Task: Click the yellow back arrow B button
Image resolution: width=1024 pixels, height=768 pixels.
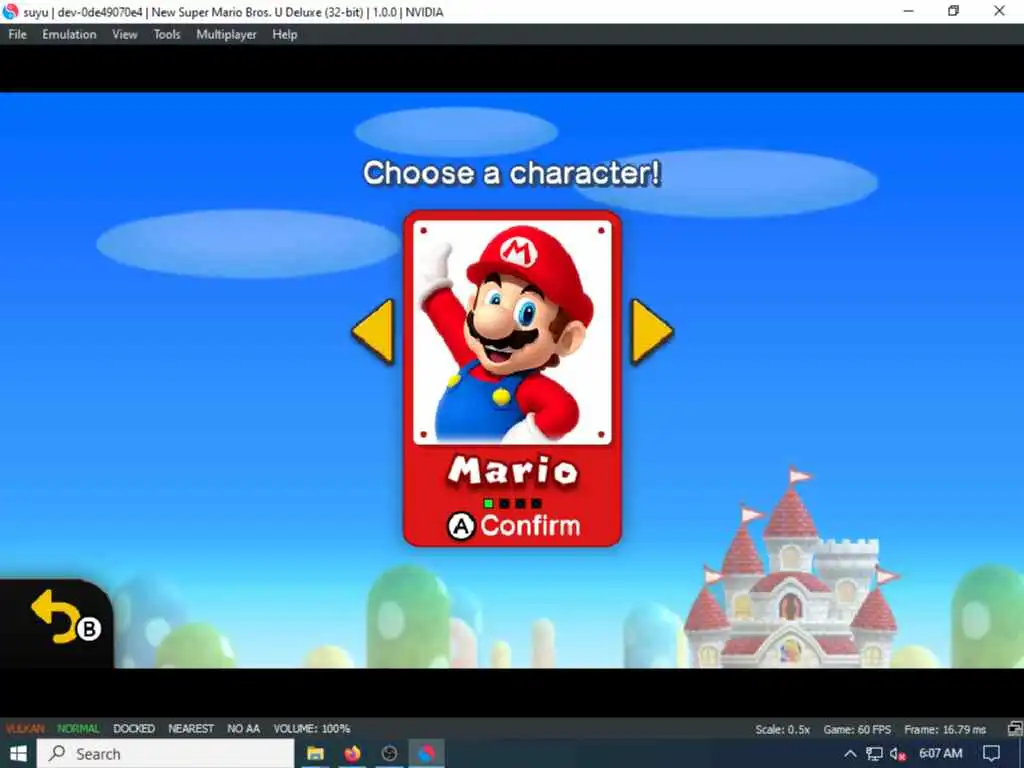Action: (x=65, y=618)
